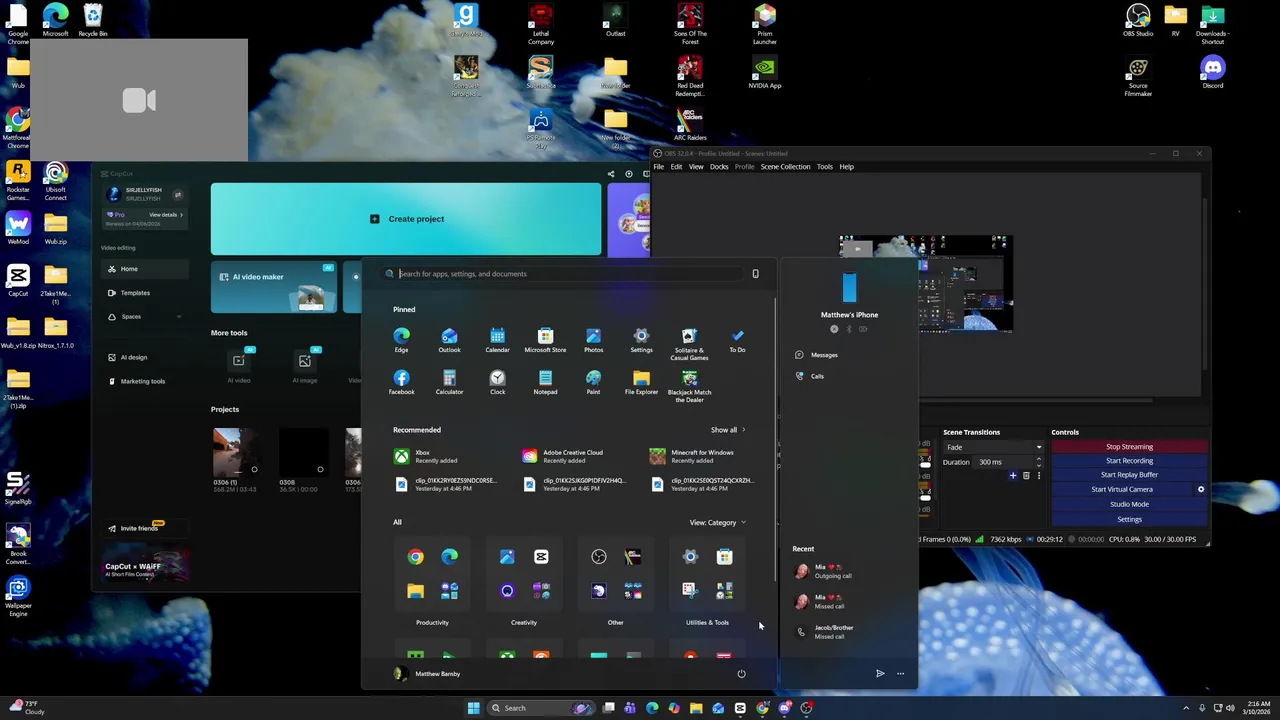Open Outlook pinned app in Start menu
The width and height of the screenshot is (1280, 720).
click(x=449, y=340)
